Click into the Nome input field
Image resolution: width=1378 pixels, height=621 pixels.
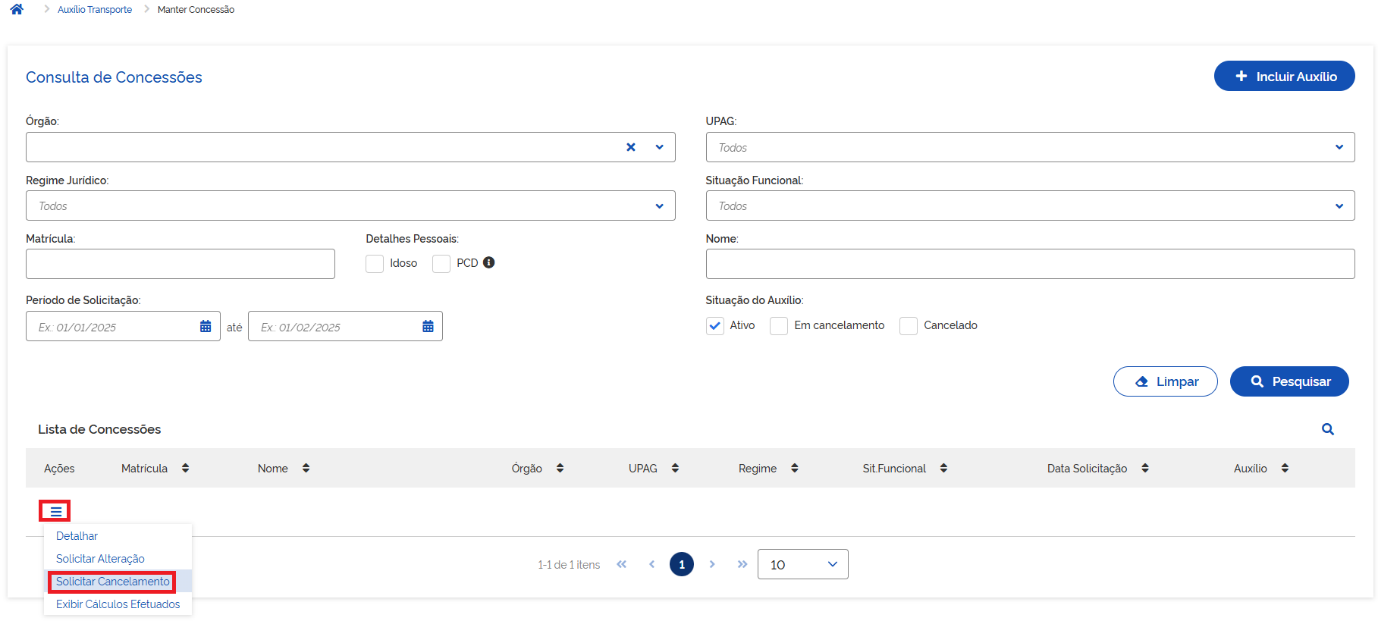coord(1029,264)
